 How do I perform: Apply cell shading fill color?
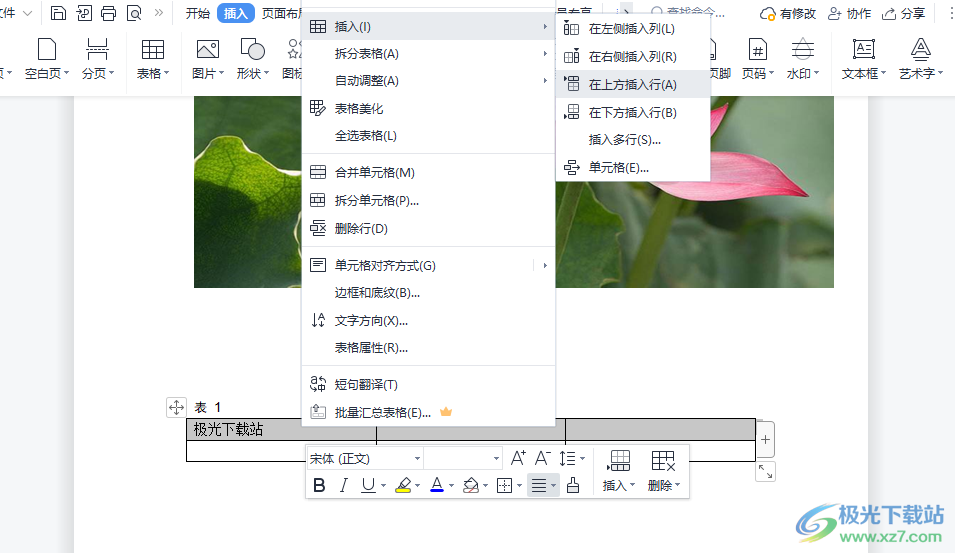pos(471,485)
